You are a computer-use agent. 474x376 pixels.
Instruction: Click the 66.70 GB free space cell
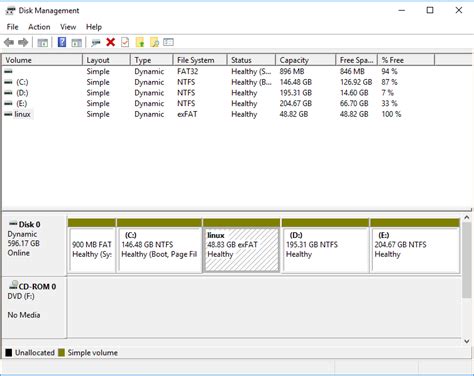pos(354,104)
